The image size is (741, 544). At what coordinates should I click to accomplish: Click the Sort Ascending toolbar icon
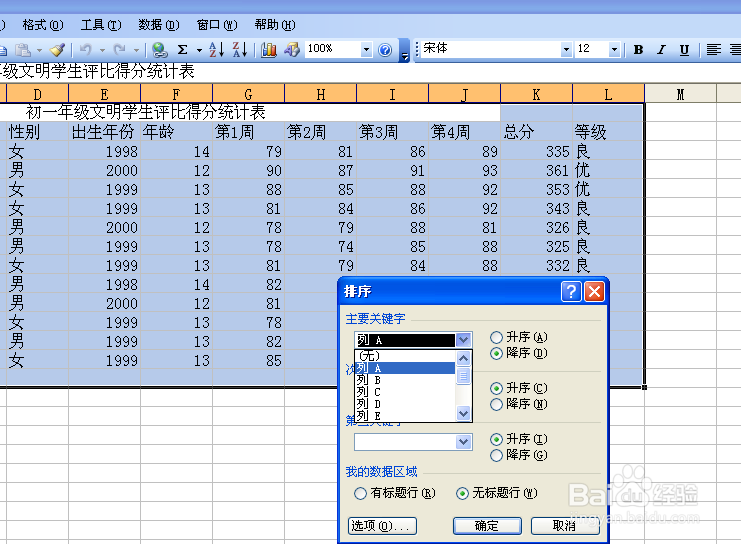point(216,49)
